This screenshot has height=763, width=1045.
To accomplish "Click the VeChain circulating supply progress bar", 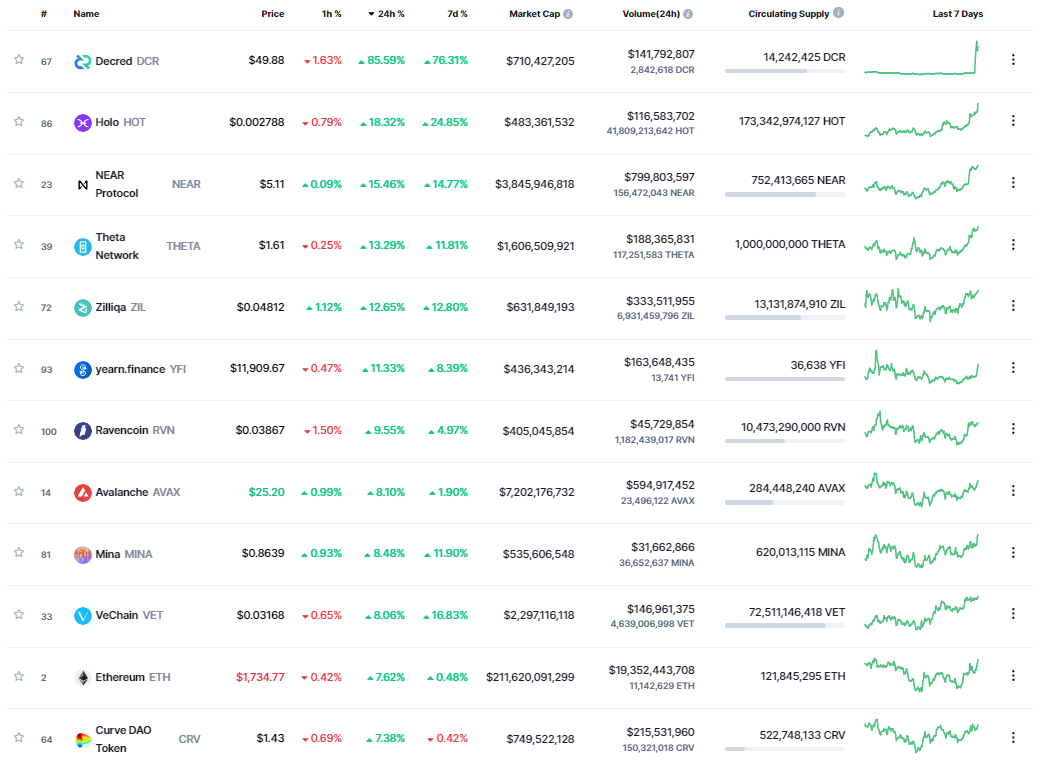I will coord(785,626).
